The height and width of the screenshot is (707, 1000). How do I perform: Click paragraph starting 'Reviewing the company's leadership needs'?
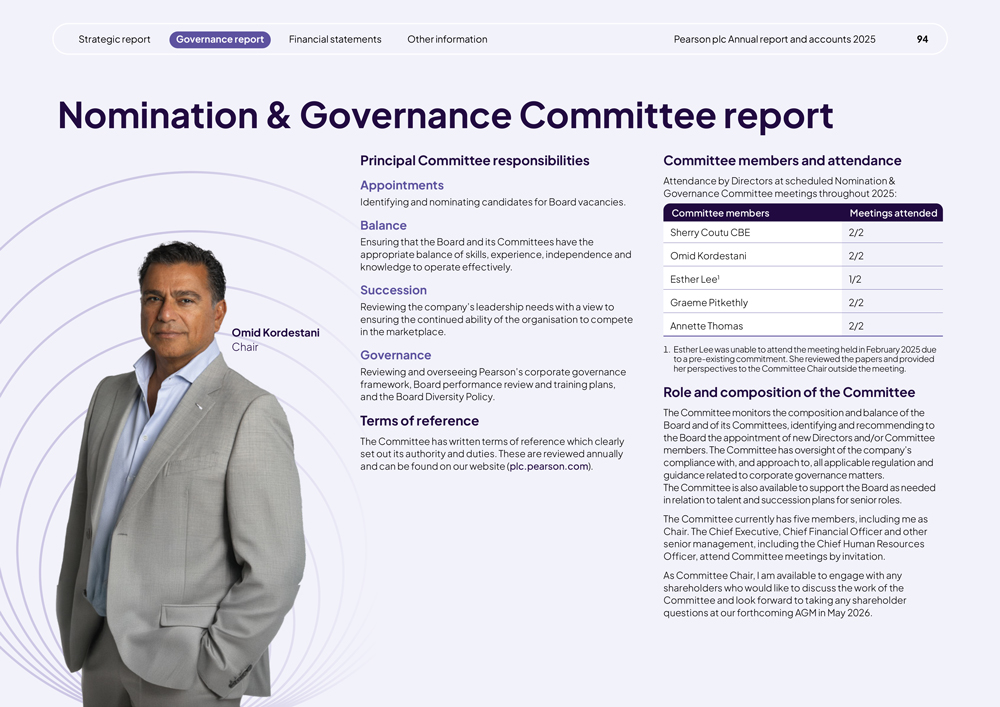click(x=496, y=319)
